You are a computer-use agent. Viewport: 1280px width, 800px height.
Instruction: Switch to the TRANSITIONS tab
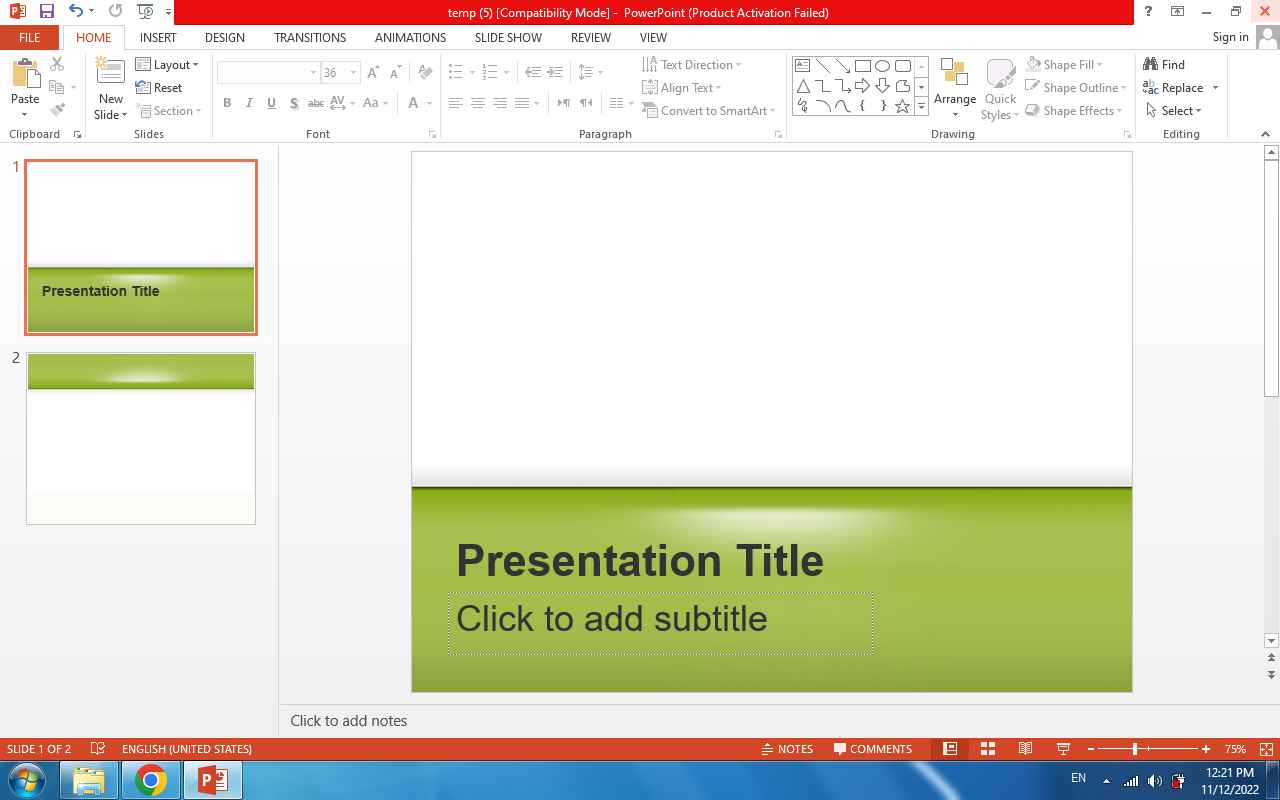310,37
